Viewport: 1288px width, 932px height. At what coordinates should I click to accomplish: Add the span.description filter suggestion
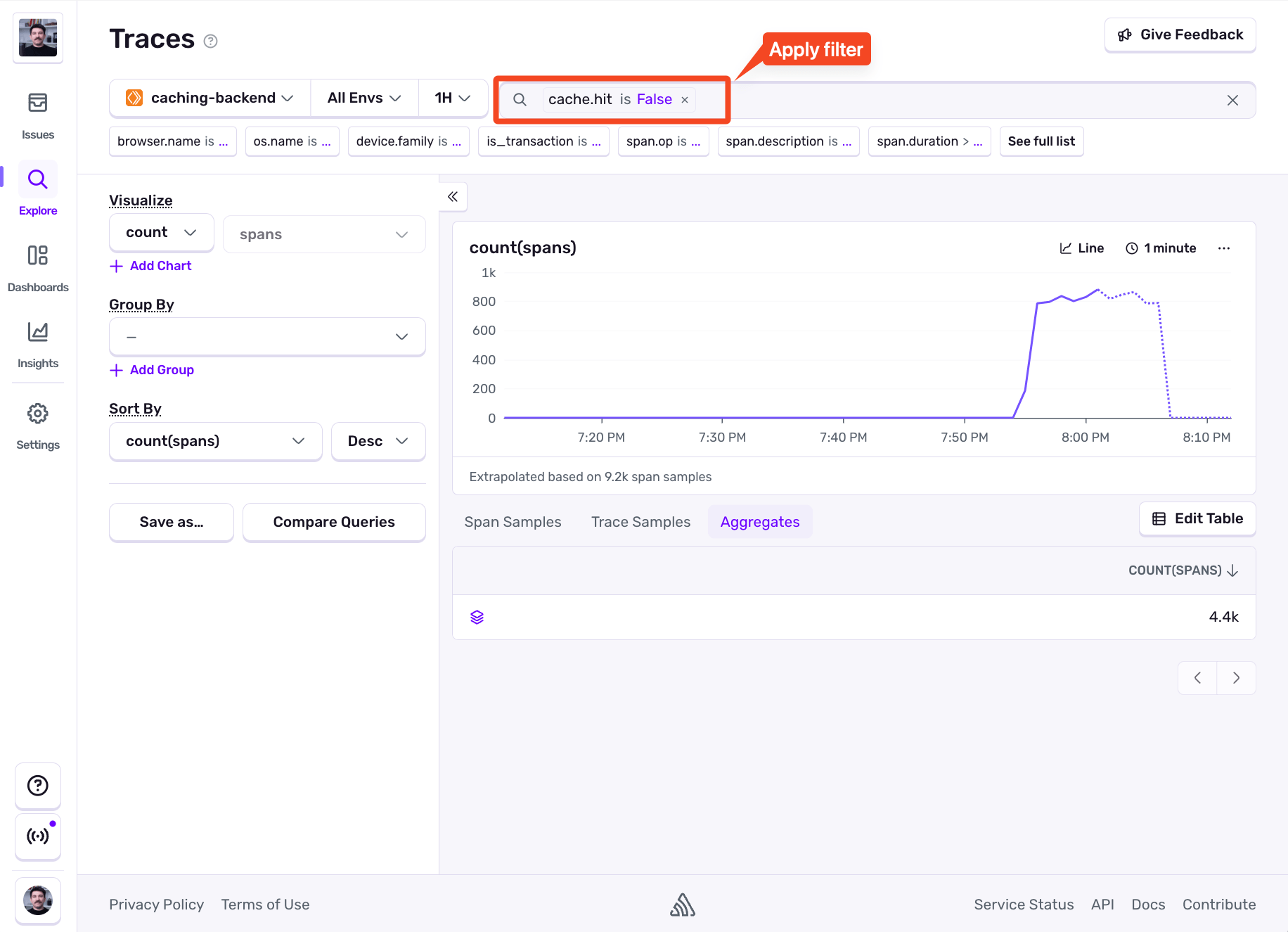point(789,141)
